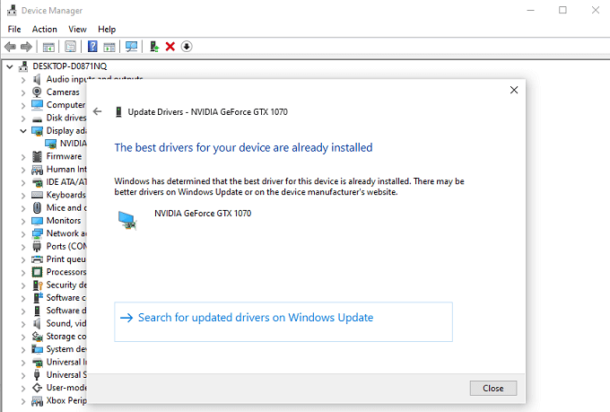Click Scan for hardware changes monitor icon
Image resolution: width=610 pixels, height=412 pixels.
pos(131,47)
